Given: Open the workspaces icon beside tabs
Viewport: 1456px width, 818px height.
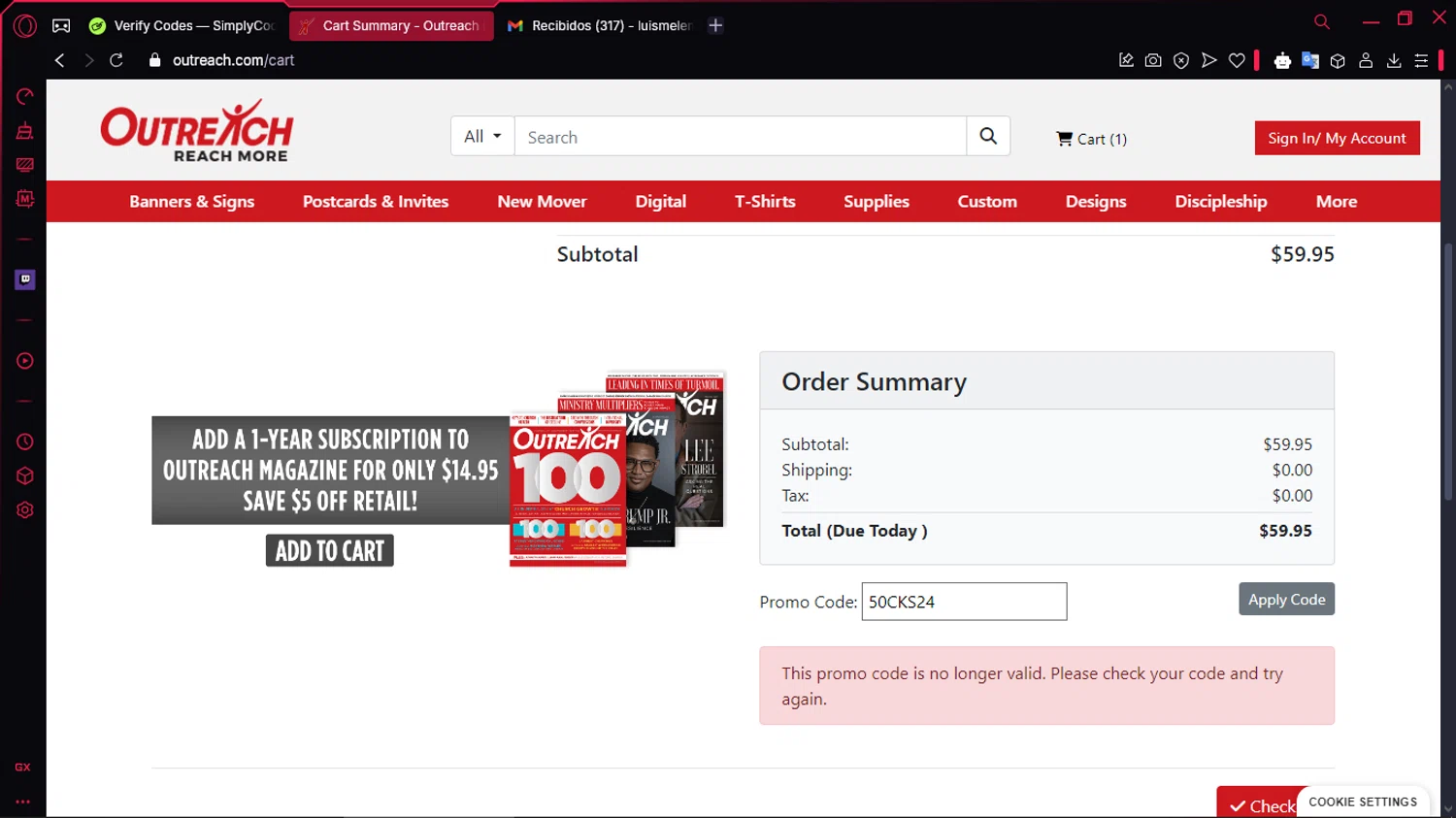Looking at the screenshot, I should click(61, 26).
